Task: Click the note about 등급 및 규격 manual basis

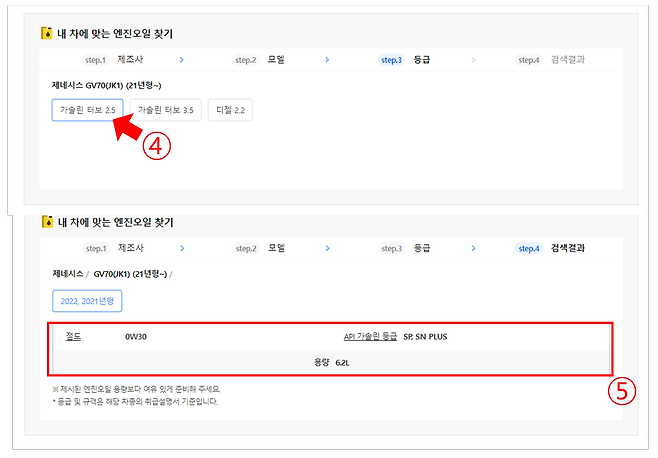Action: click(x=135, y=401)
